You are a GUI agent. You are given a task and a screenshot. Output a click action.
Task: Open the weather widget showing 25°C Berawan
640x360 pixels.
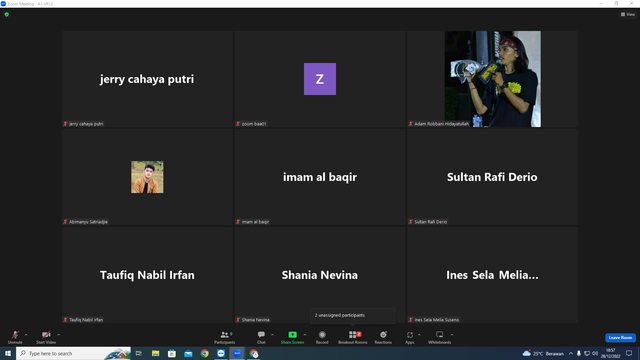(x=543, y=353)
